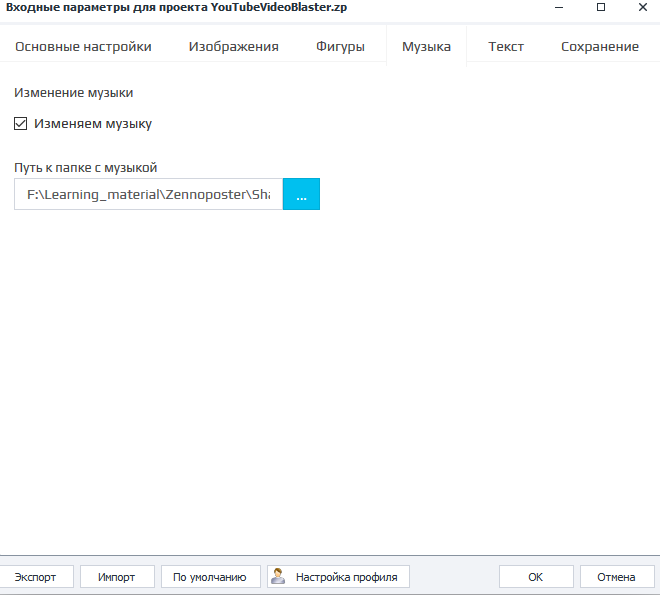Switch to the Изображения tab

pos(234,46)
